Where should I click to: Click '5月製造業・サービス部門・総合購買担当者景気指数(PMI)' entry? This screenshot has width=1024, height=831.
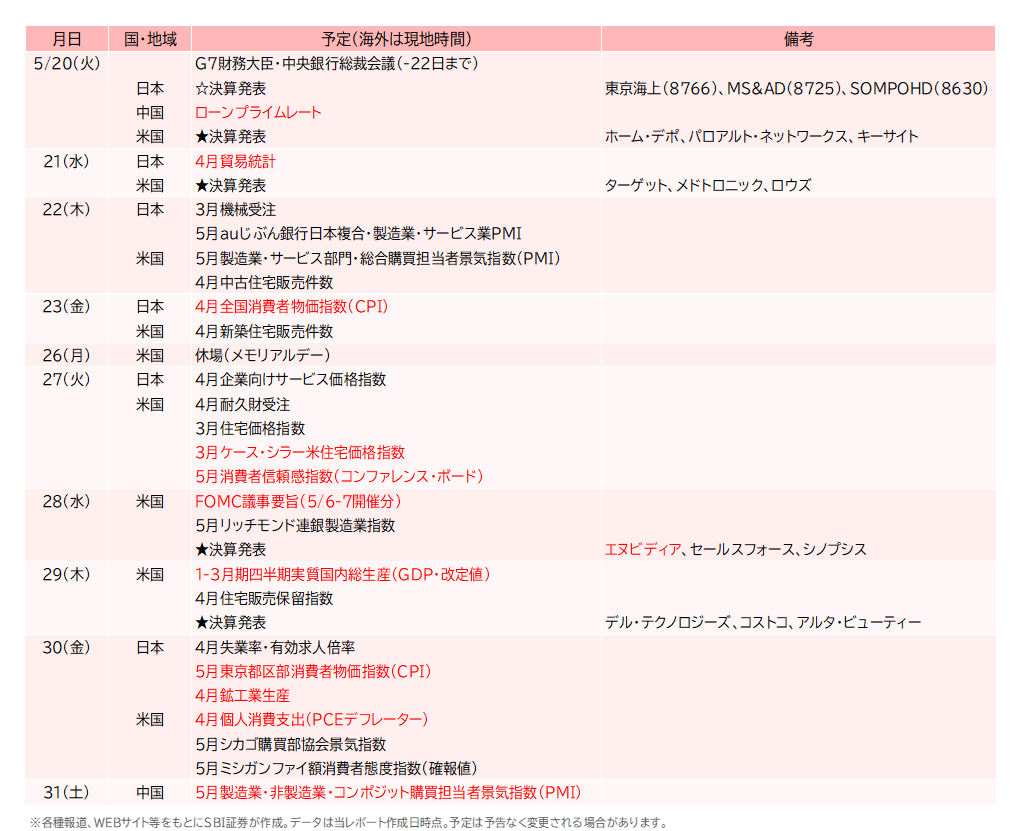coord(377,259)
